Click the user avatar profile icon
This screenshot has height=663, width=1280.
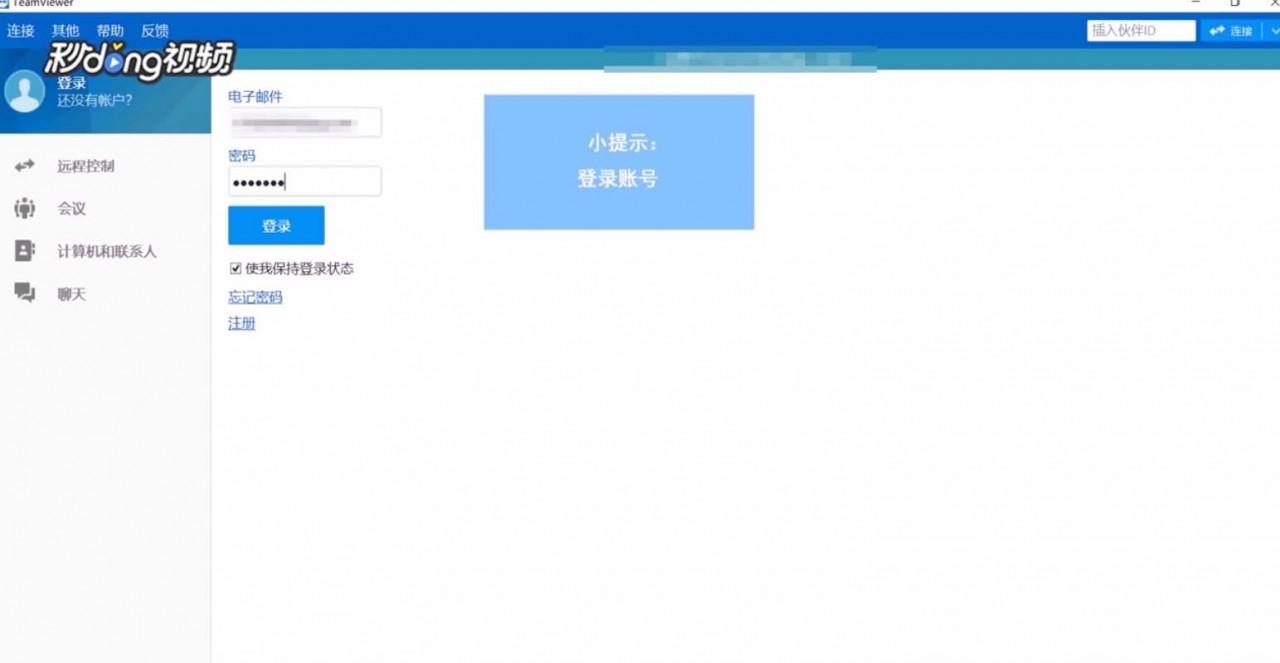click(x=22, y=93)
